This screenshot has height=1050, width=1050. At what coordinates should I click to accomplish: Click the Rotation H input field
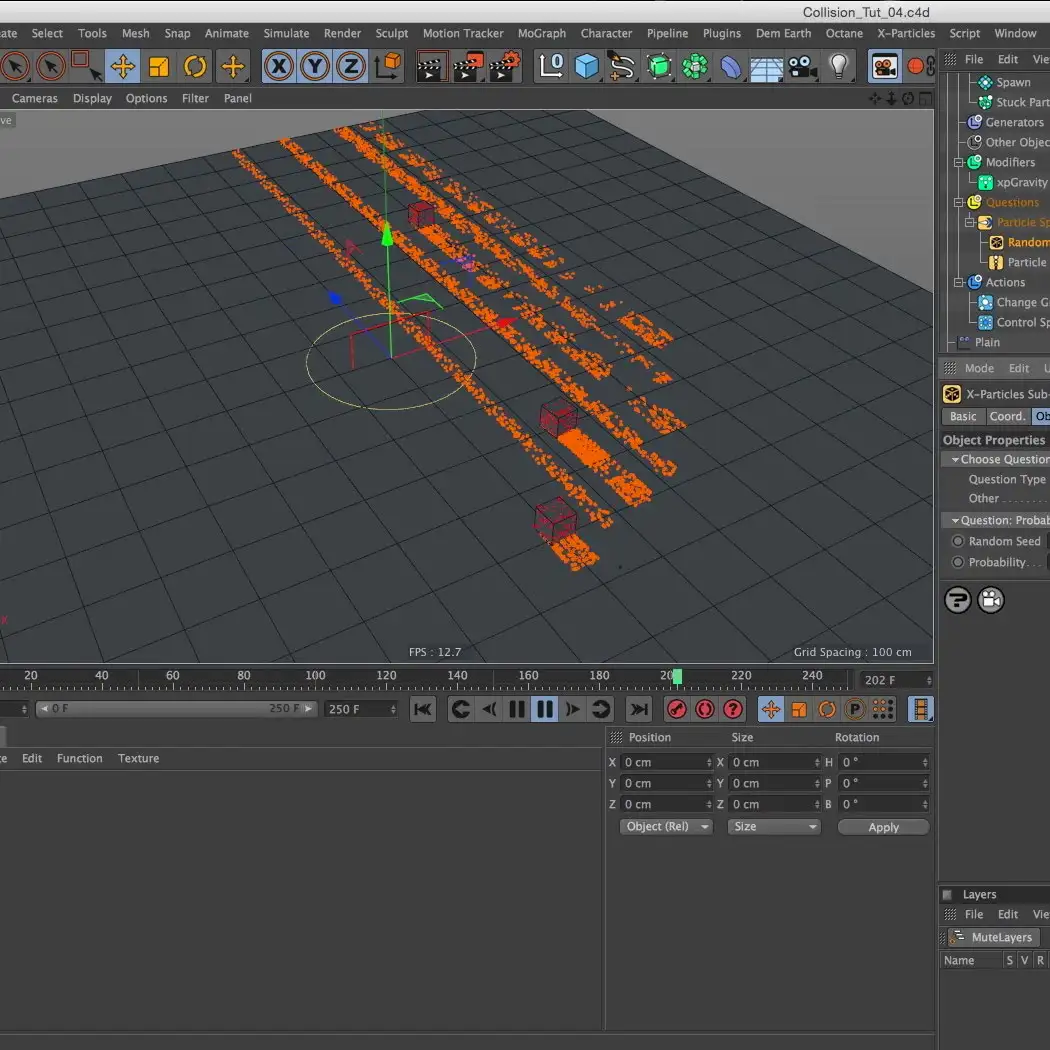(884, 763)
